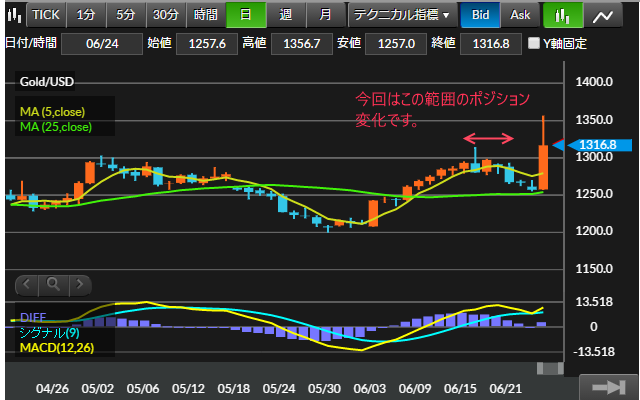Select the 30分 timeframe
Image resolution: width=640 pixels, height=400 pixels.
pos(166,15)
